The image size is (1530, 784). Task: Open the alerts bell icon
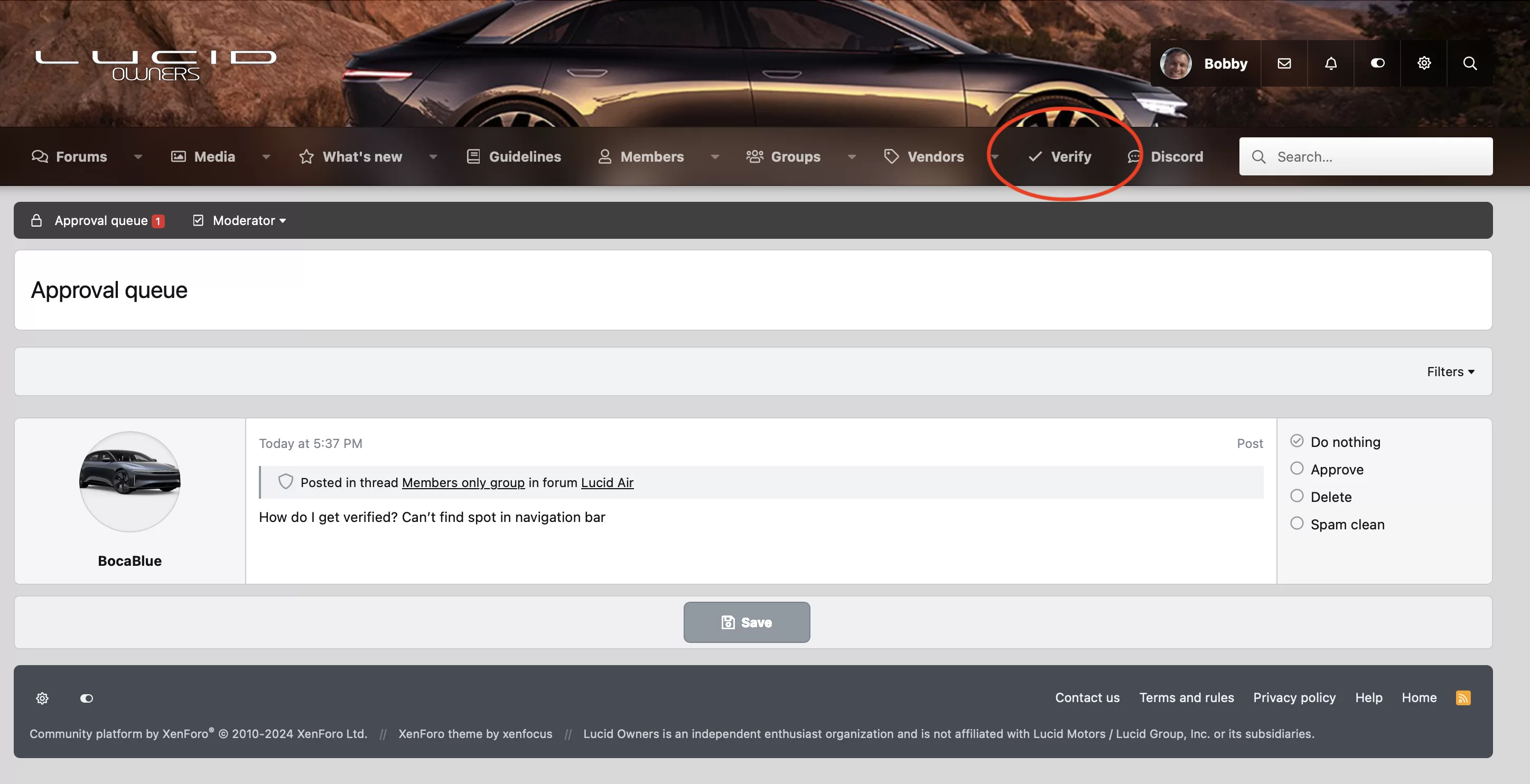click(1331, 63)
